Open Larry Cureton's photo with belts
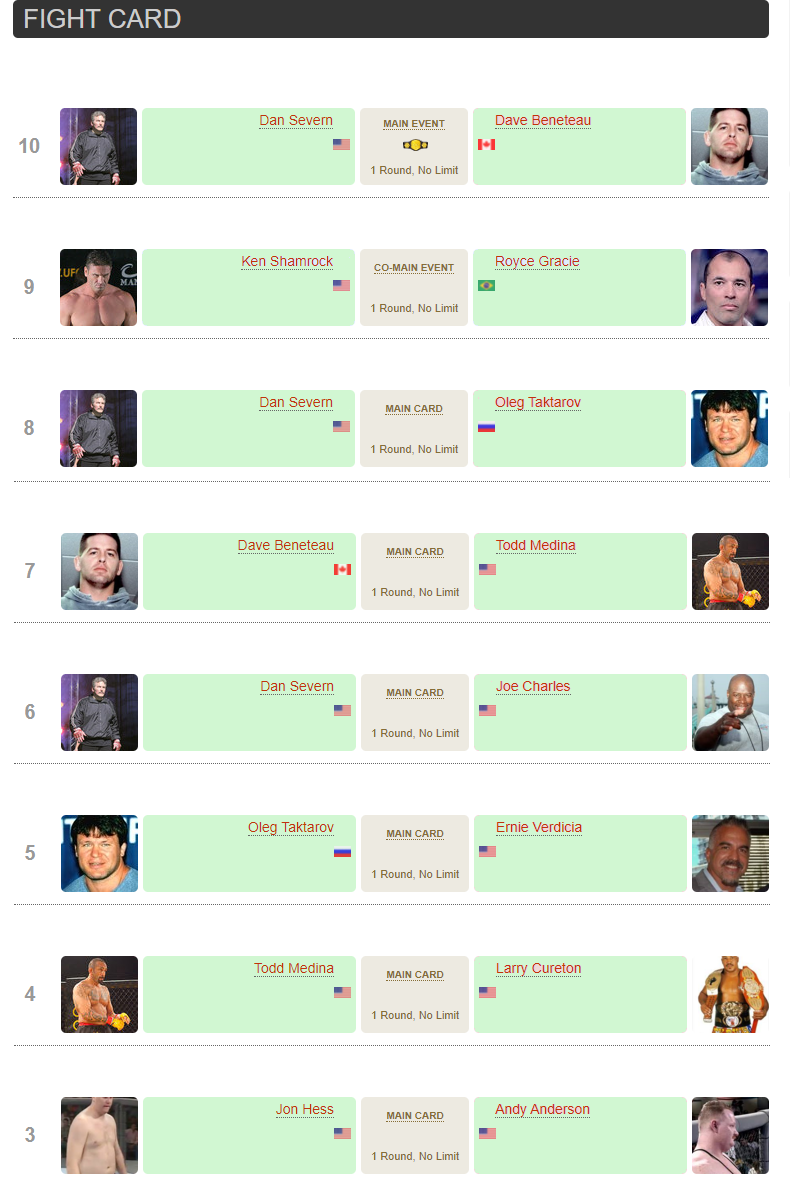790x1188 pixels. 730,994
